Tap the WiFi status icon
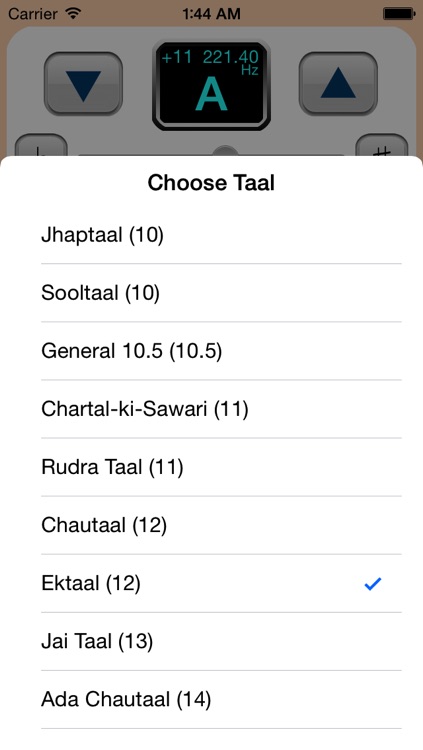Viewport: 423px width, 750px height. 73,13
